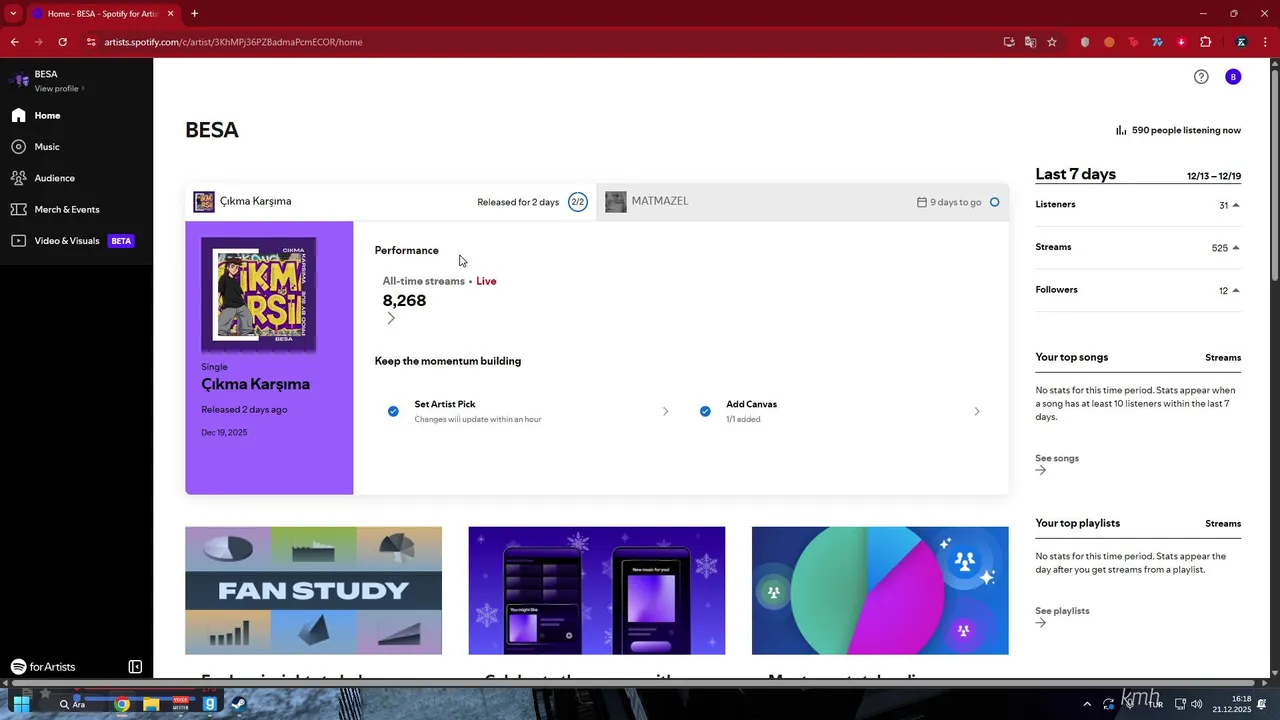
Task: Click the translate page icon
Action: click(x=1030, y=42)
